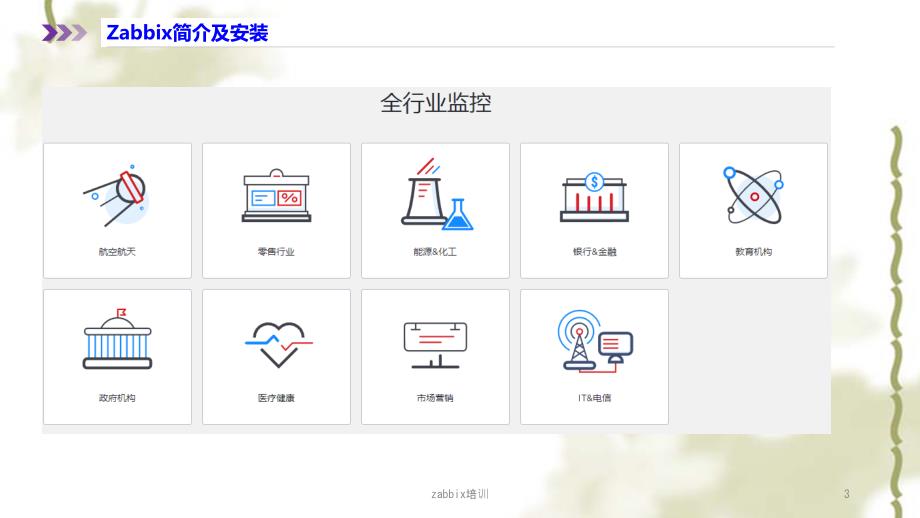This screenshot has width=920, height=518.
Task: Select the 零售行业 label
Action: tap(276, 252)
